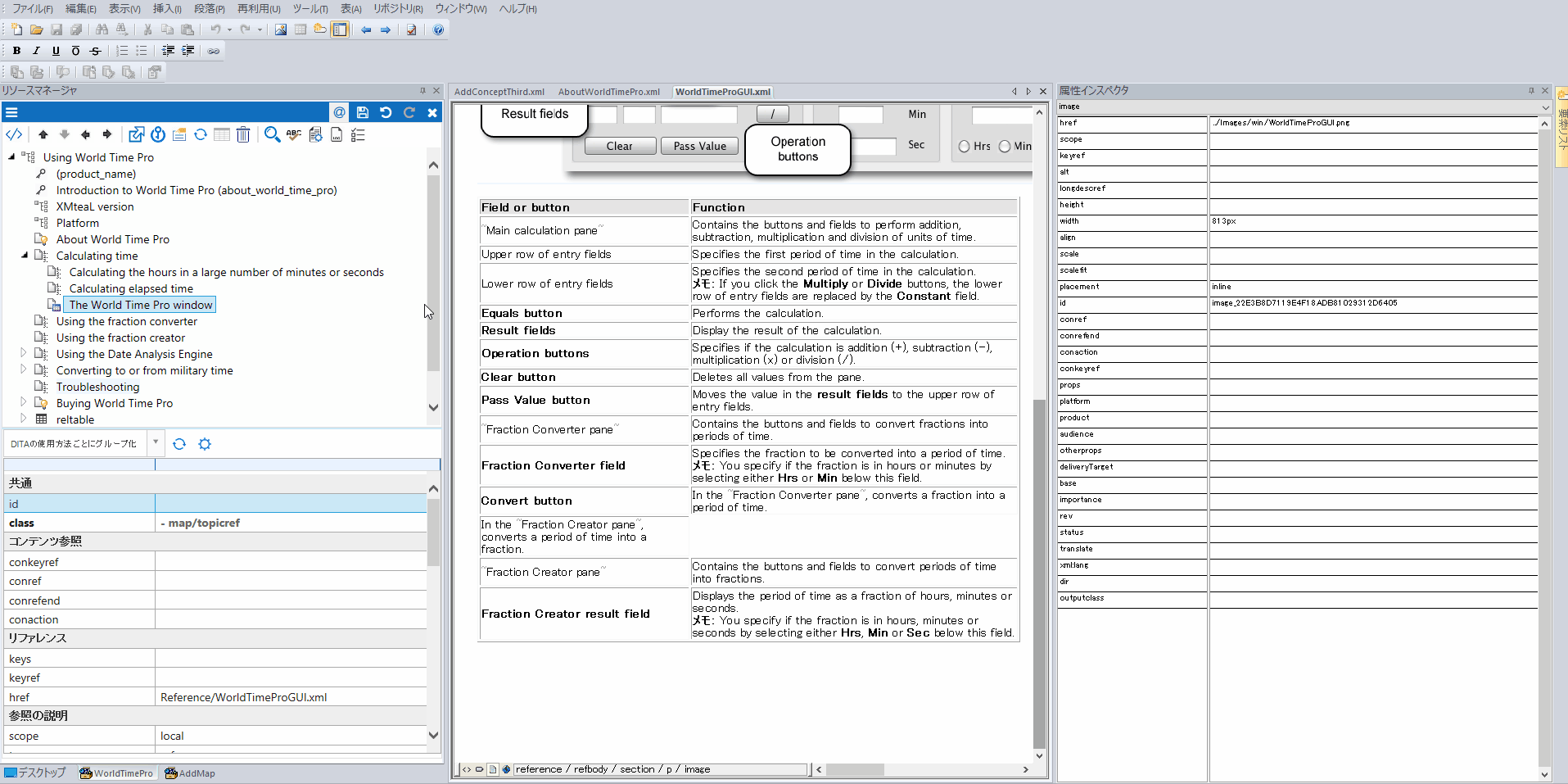Click the right arrow in Resource Manager toolbar
The image size is (1568, 784).
tap(106, 134)
